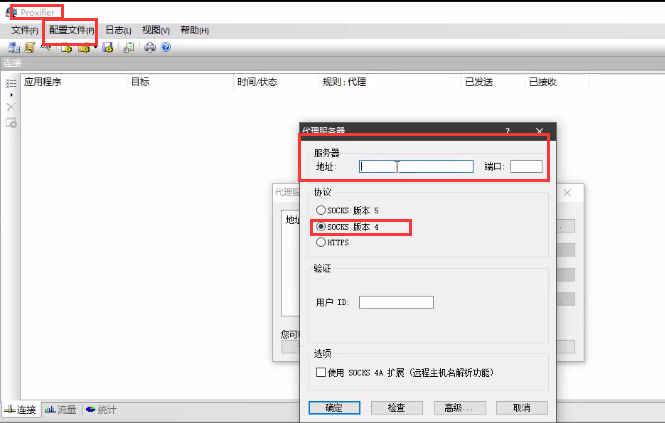Click the print toolbar icon

point(149,47)
